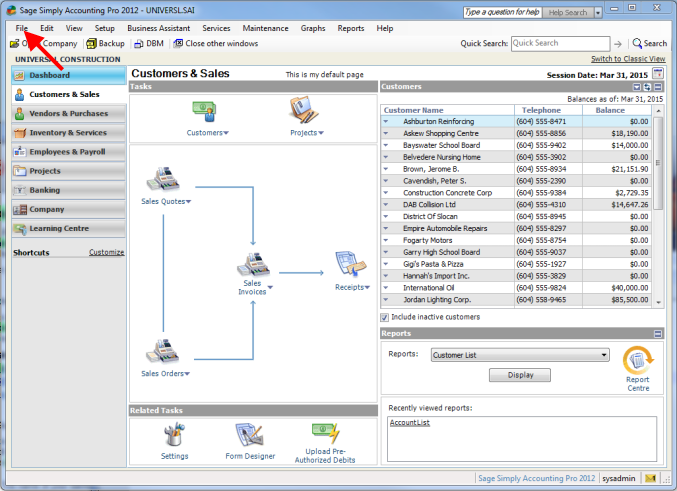Select the Banking sidebar module
The image size is (677, 491).
69,190
